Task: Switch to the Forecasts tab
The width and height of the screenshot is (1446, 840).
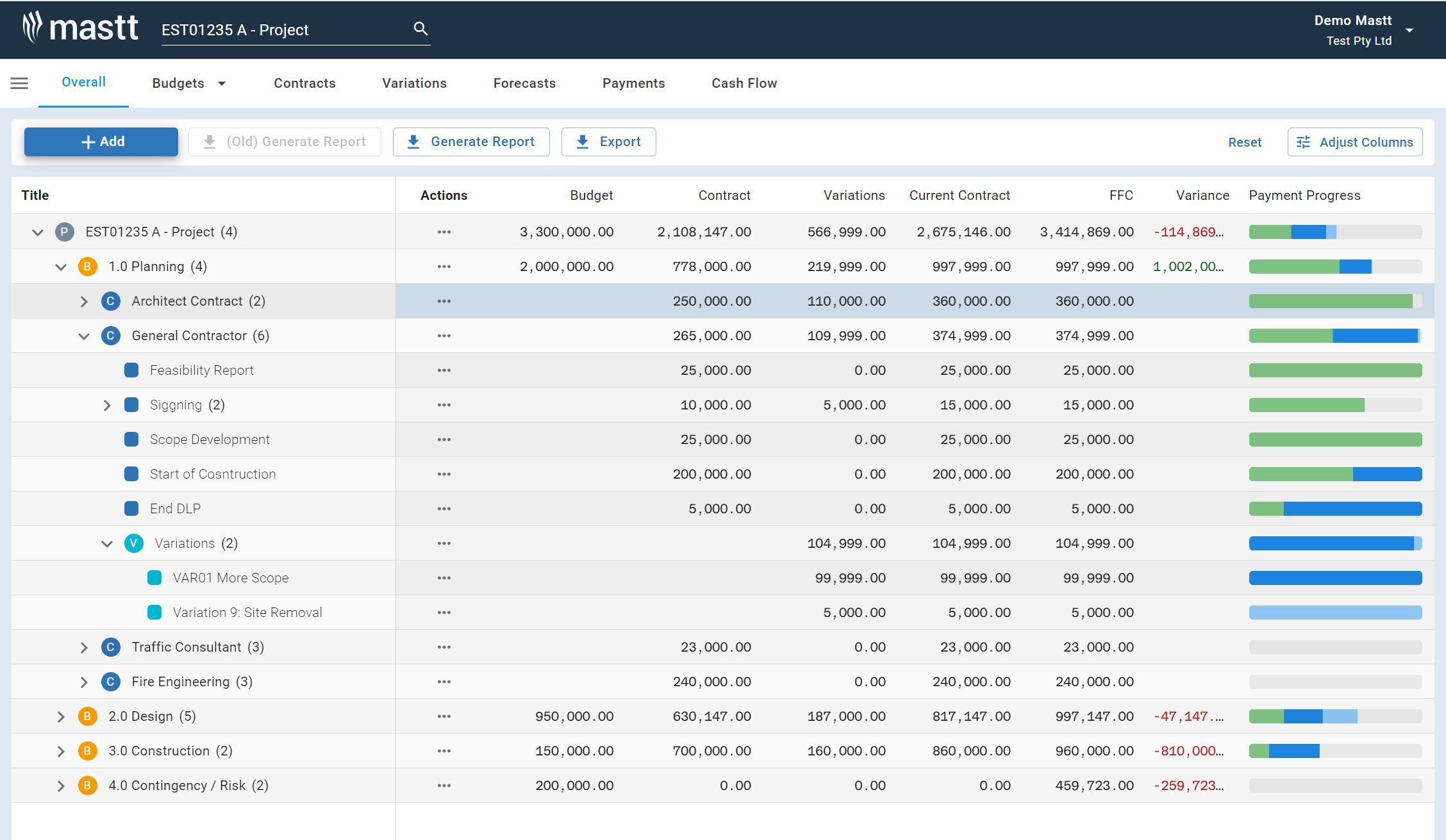Action: click(x=524, y=83)
